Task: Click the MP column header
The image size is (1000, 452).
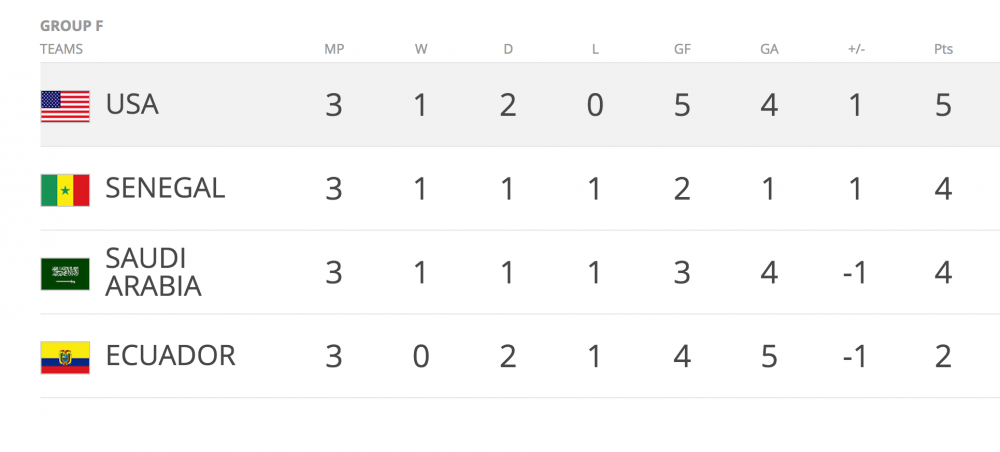Action: (334, 48)
